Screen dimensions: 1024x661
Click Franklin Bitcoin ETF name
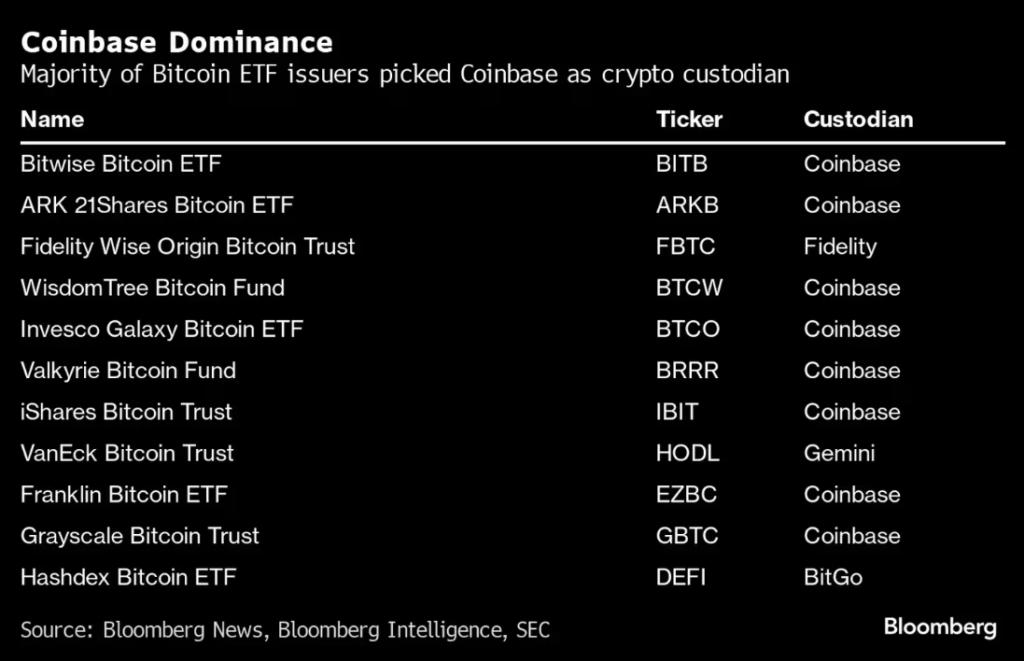[x=124, y=494]
